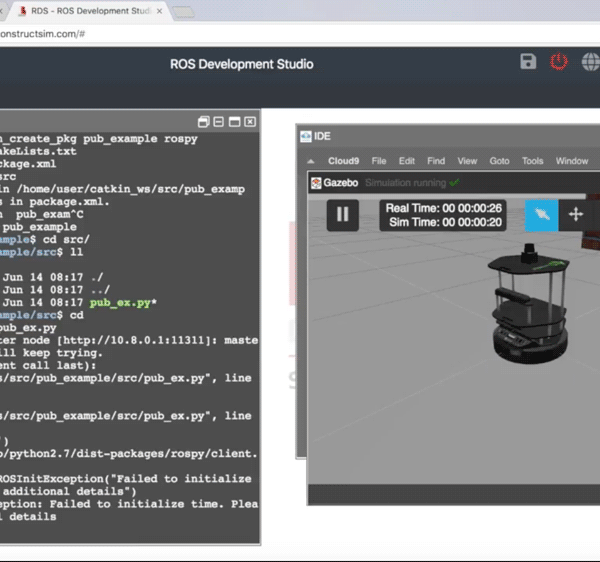The image size is (600, 562).
Task: Click the robot model in Gazebo
Action: (x=528, y=304)
